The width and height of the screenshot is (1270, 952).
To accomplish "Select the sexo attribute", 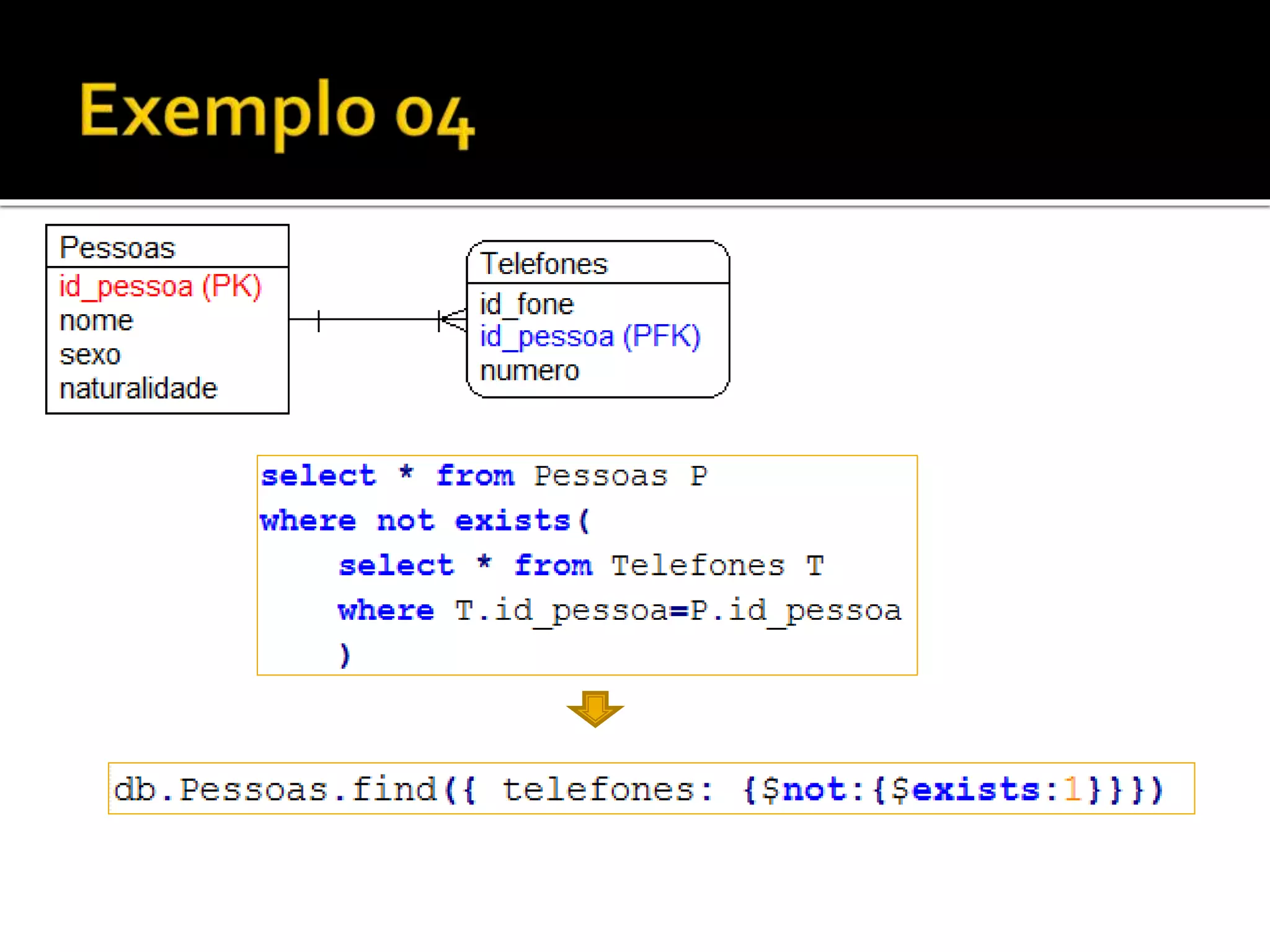I will 90,355.
